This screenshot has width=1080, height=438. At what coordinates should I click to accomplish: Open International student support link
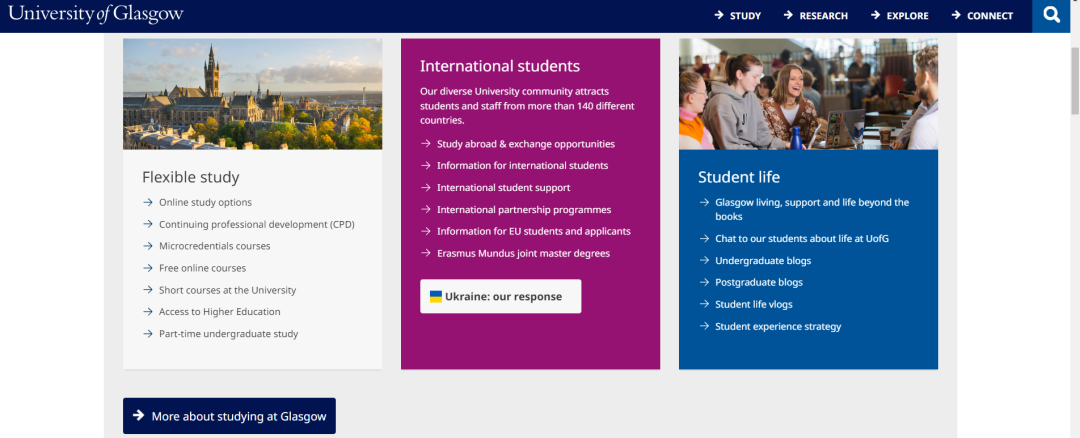[x=503, y=187]
